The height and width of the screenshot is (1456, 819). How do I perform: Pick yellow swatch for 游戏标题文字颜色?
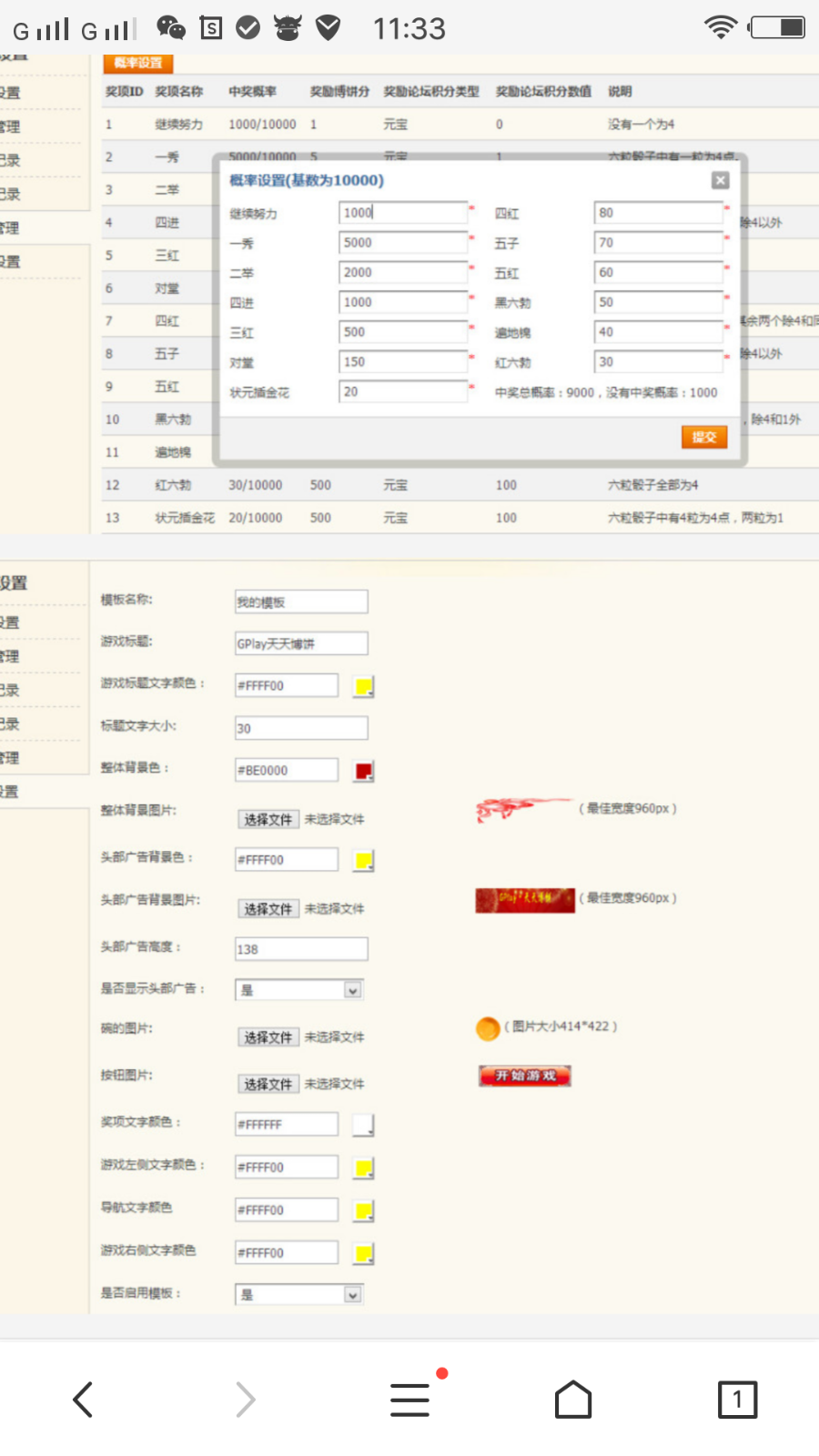[x=363, y=686]
